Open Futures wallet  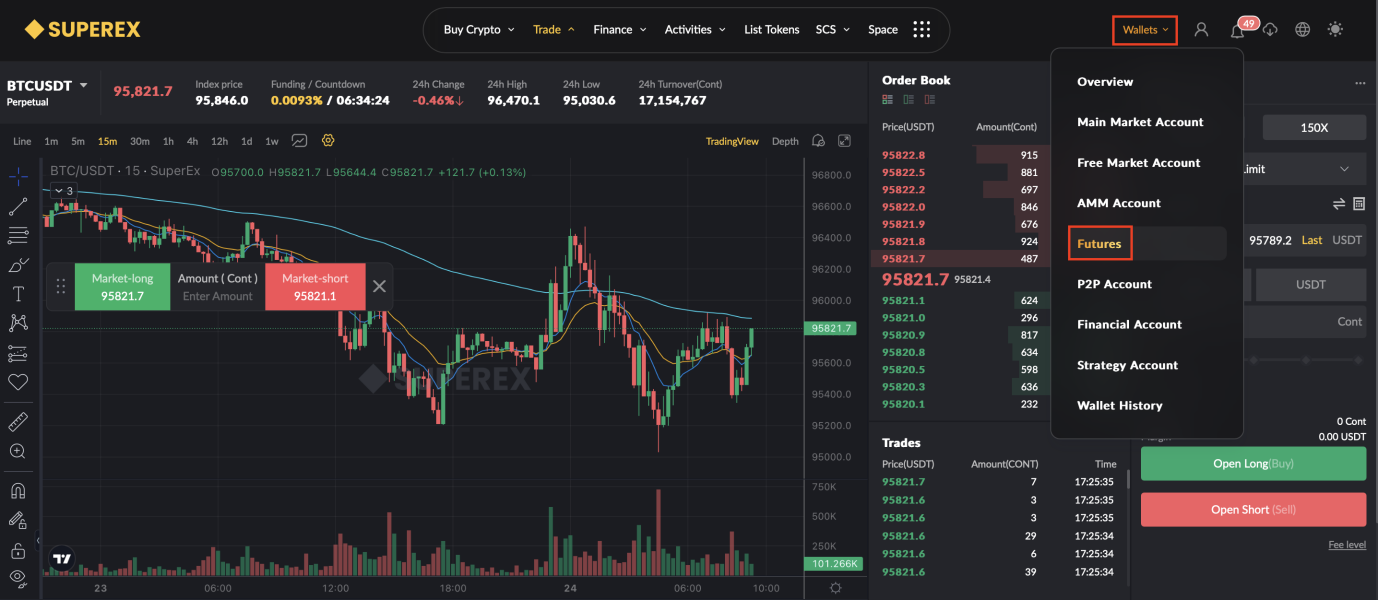point(1099,244)
